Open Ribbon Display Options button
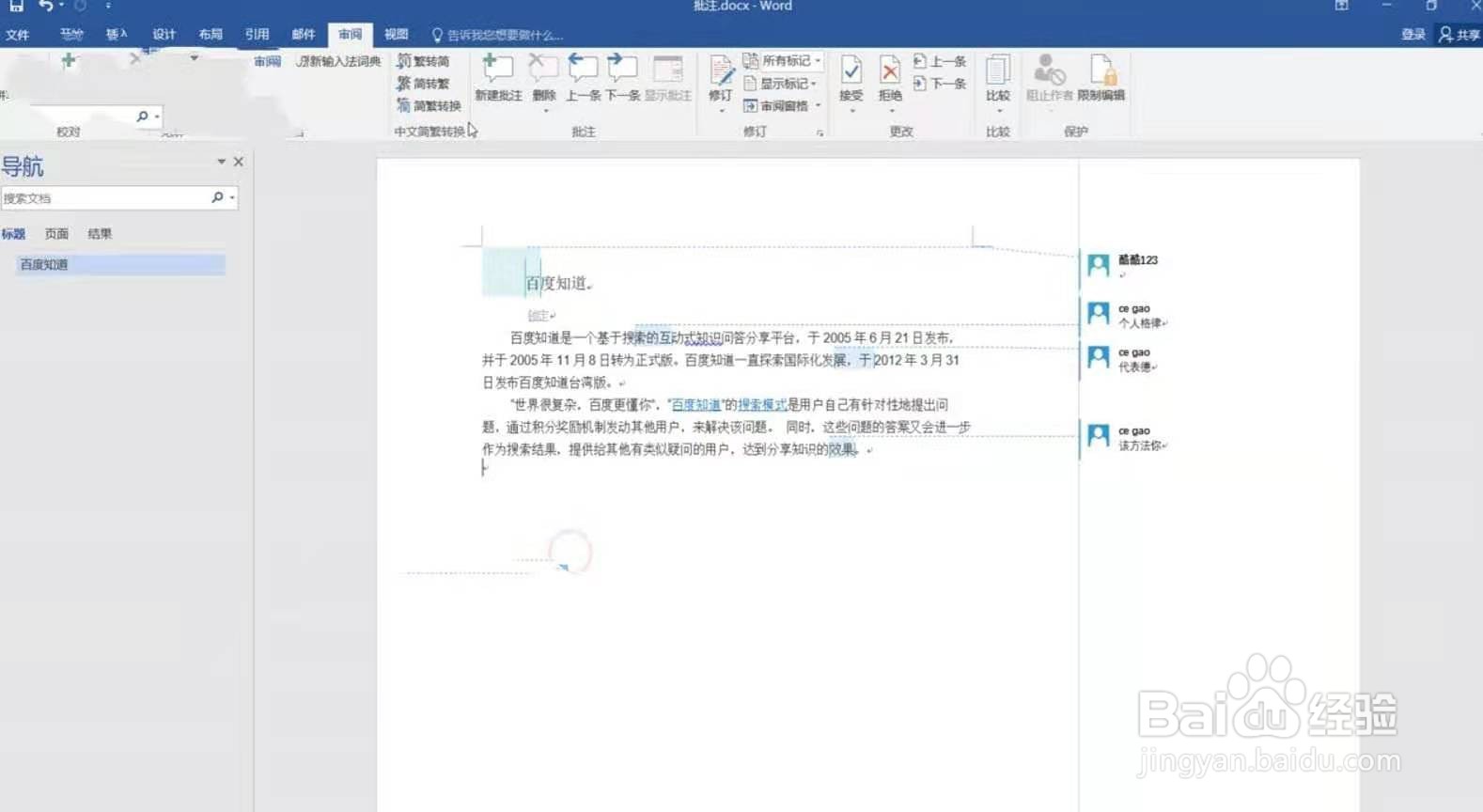 coord(1341,7)
